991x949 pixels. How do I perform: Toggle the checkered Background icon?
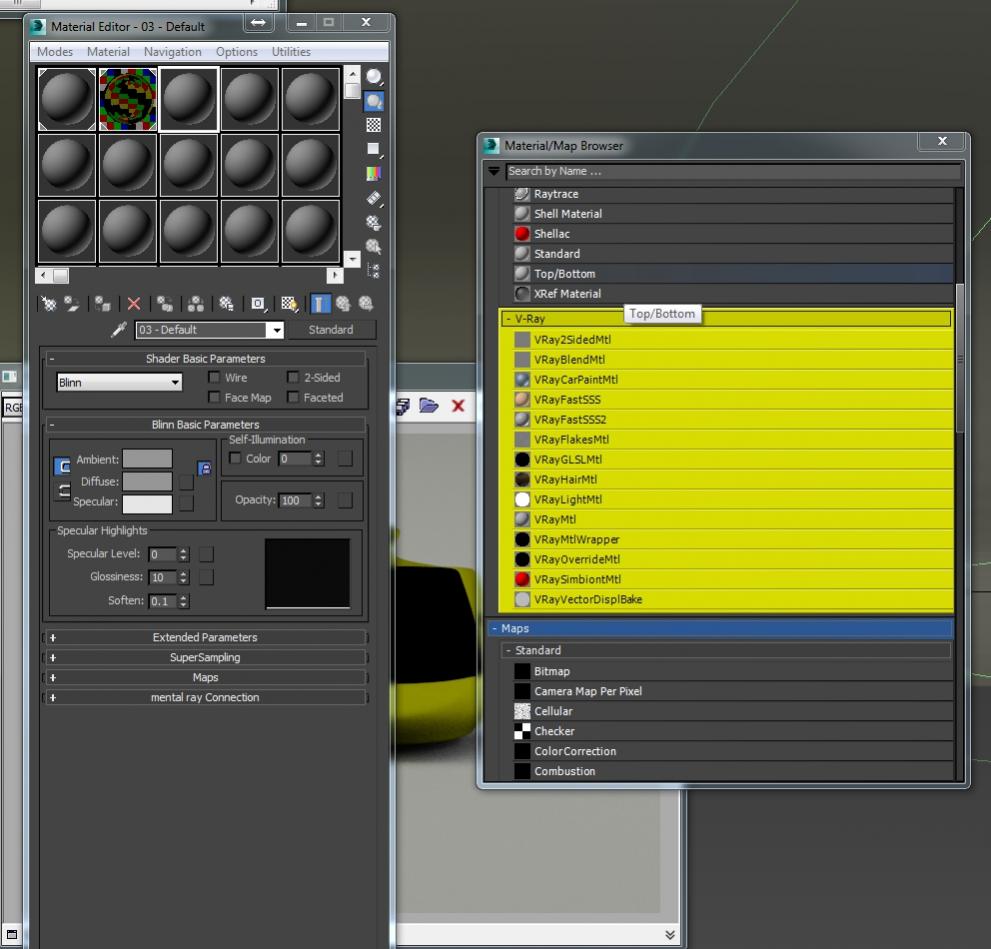point(374,125)
